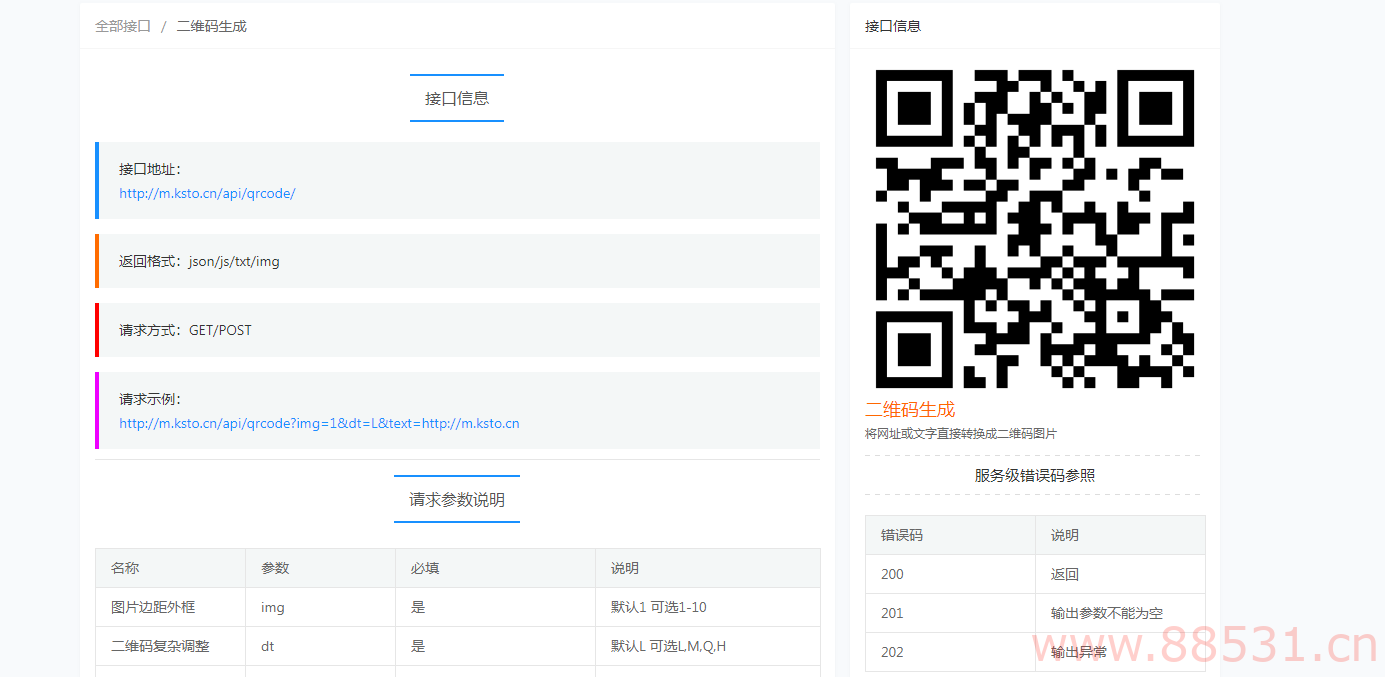Click the 错误码 column header
Viewport: 1385px width, 677px height.
(902, 535)
